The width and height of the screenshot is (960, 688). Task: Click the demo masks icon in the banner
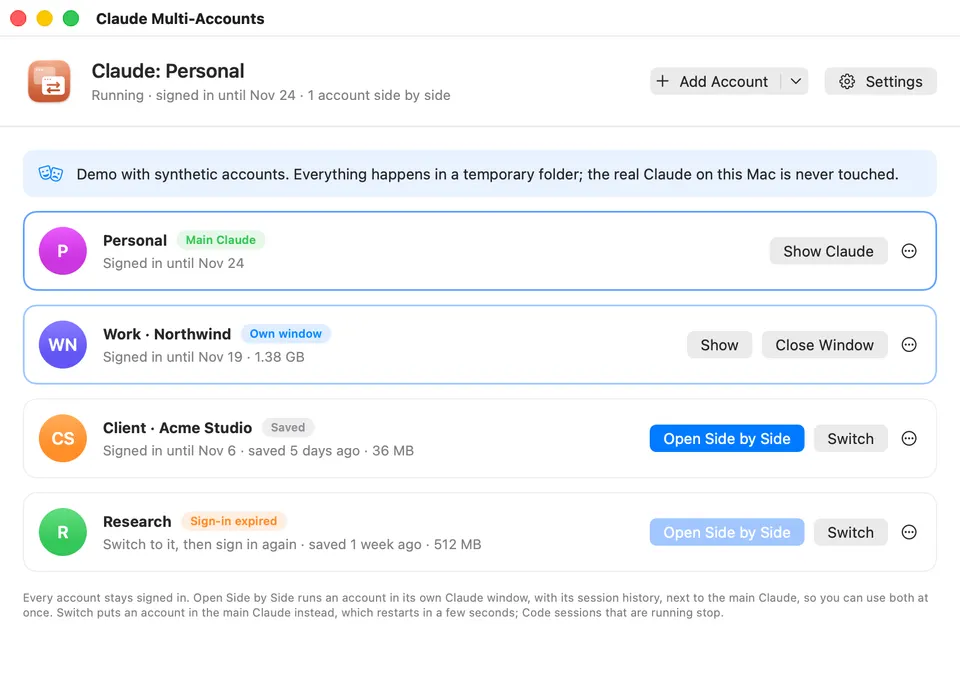(51, 174)
